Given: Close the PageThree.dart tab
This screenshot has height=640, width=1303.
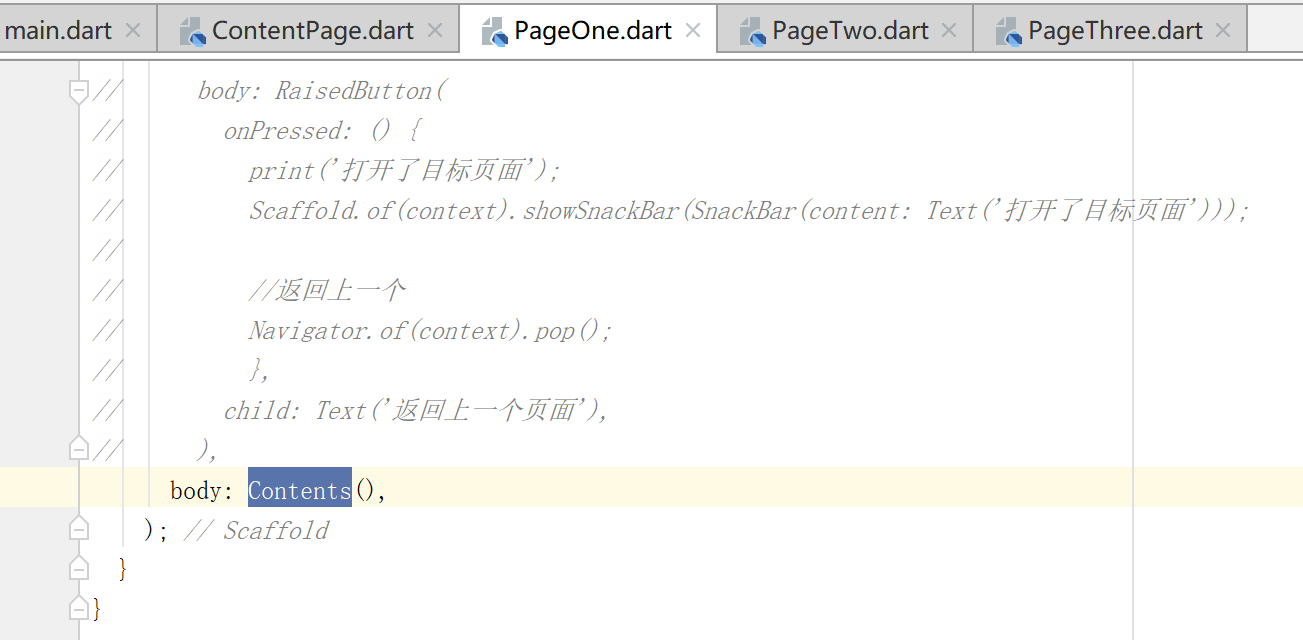Looking at the screenshot, I should [x=1223, y=31].
